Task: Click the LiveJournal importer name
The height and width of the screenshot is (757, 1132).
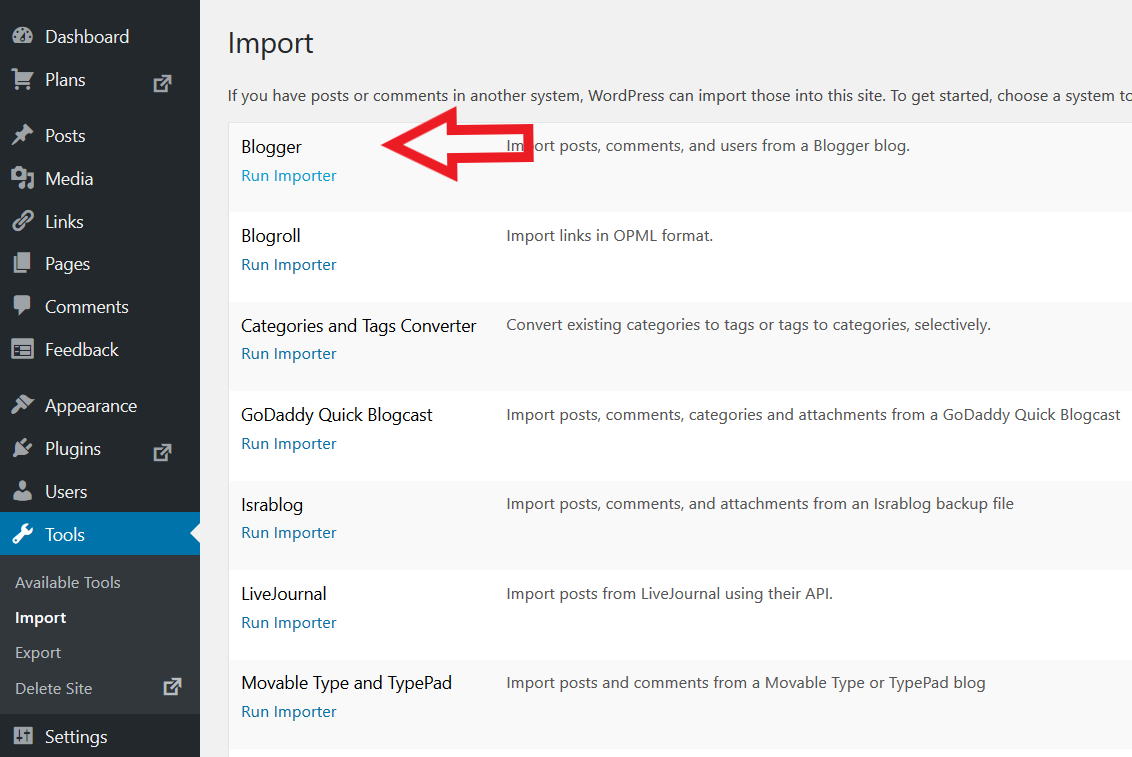Action: tap(284, 594)
